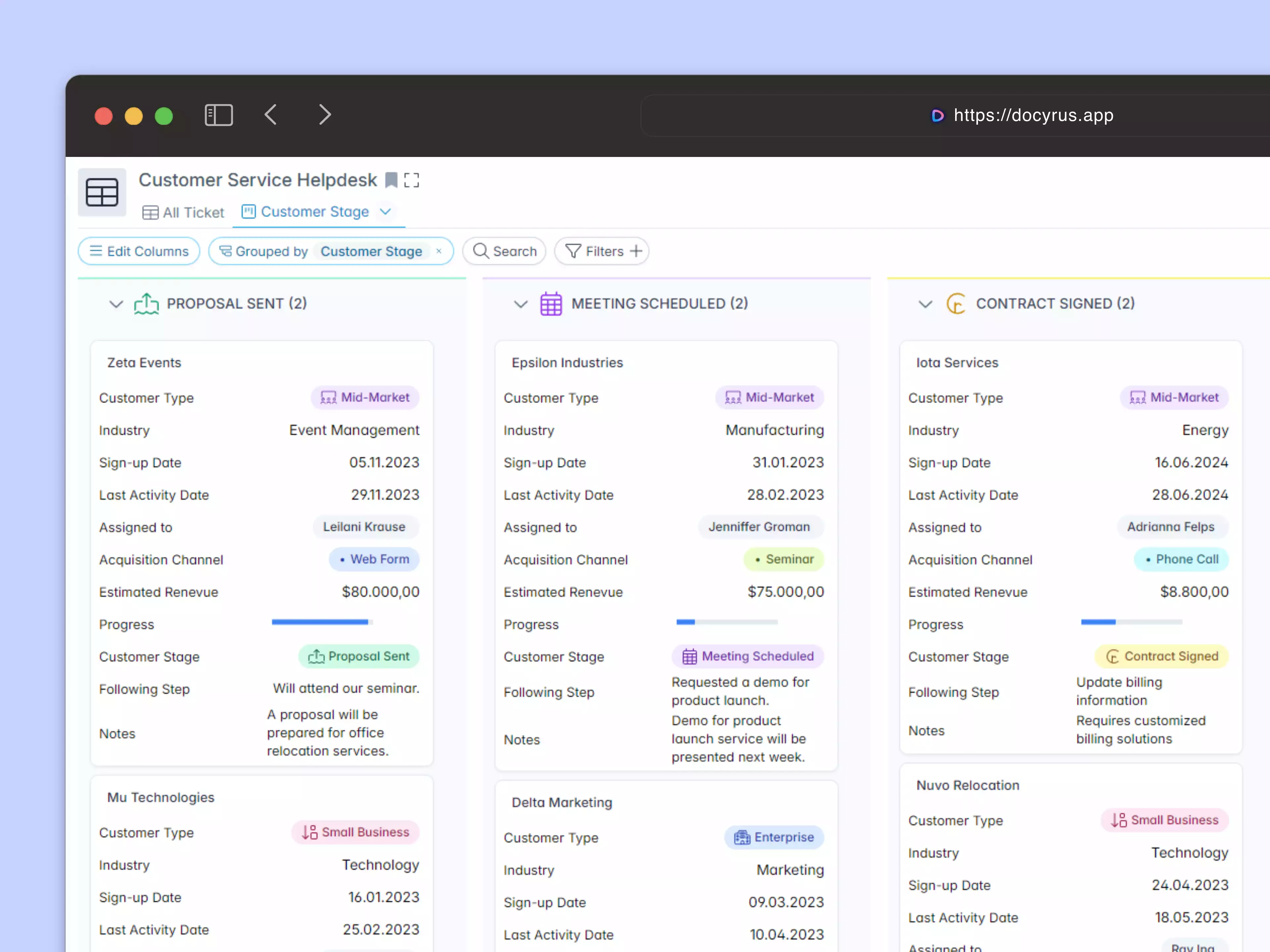Open the Edit Columns button
This screenshot has height=952, width=1270.
139,251
